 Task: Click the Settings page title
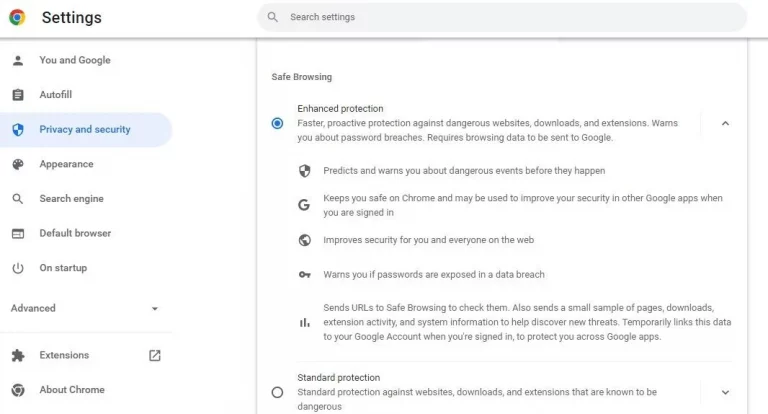[72, 18]
